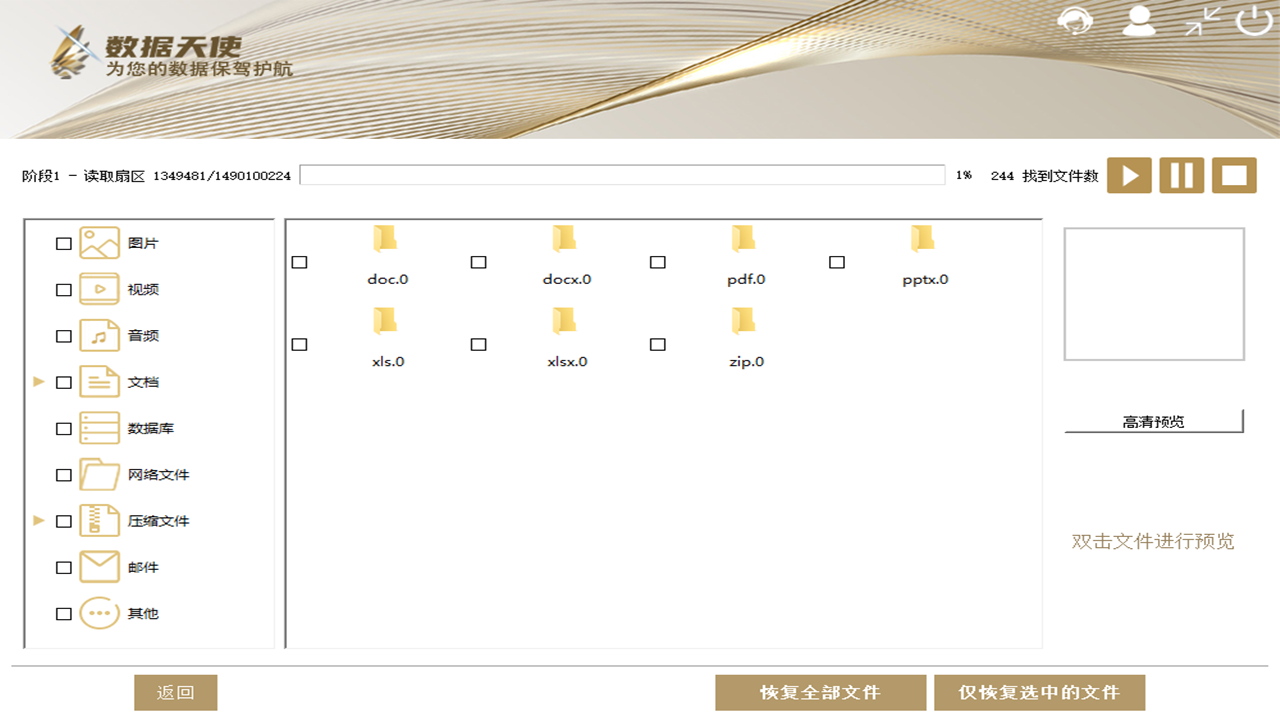Click the scan progress bar

624,175
